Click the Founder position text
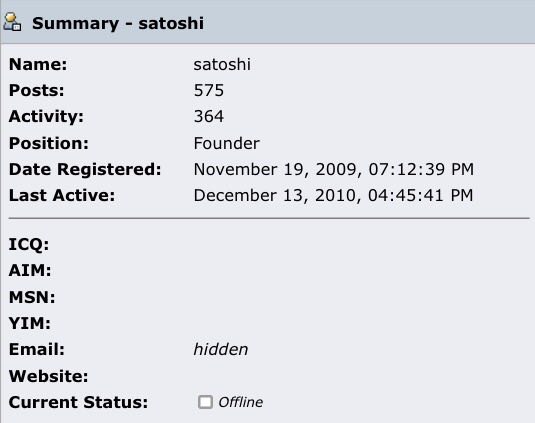535x423 pixels. pos(227,143)
